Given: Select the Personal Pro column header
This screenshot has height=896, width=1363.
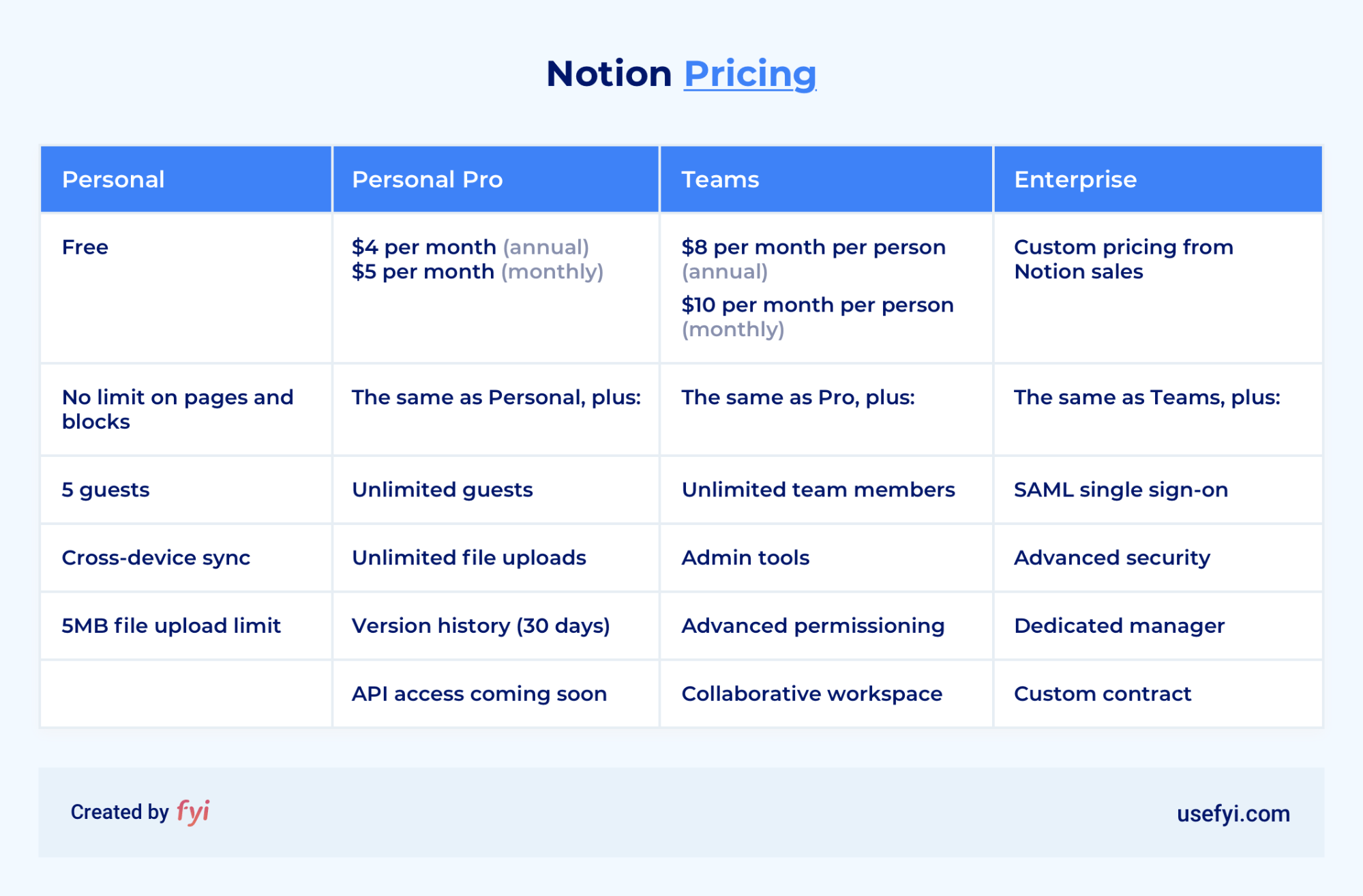Looking at the screenshot, I should (496, 179).
